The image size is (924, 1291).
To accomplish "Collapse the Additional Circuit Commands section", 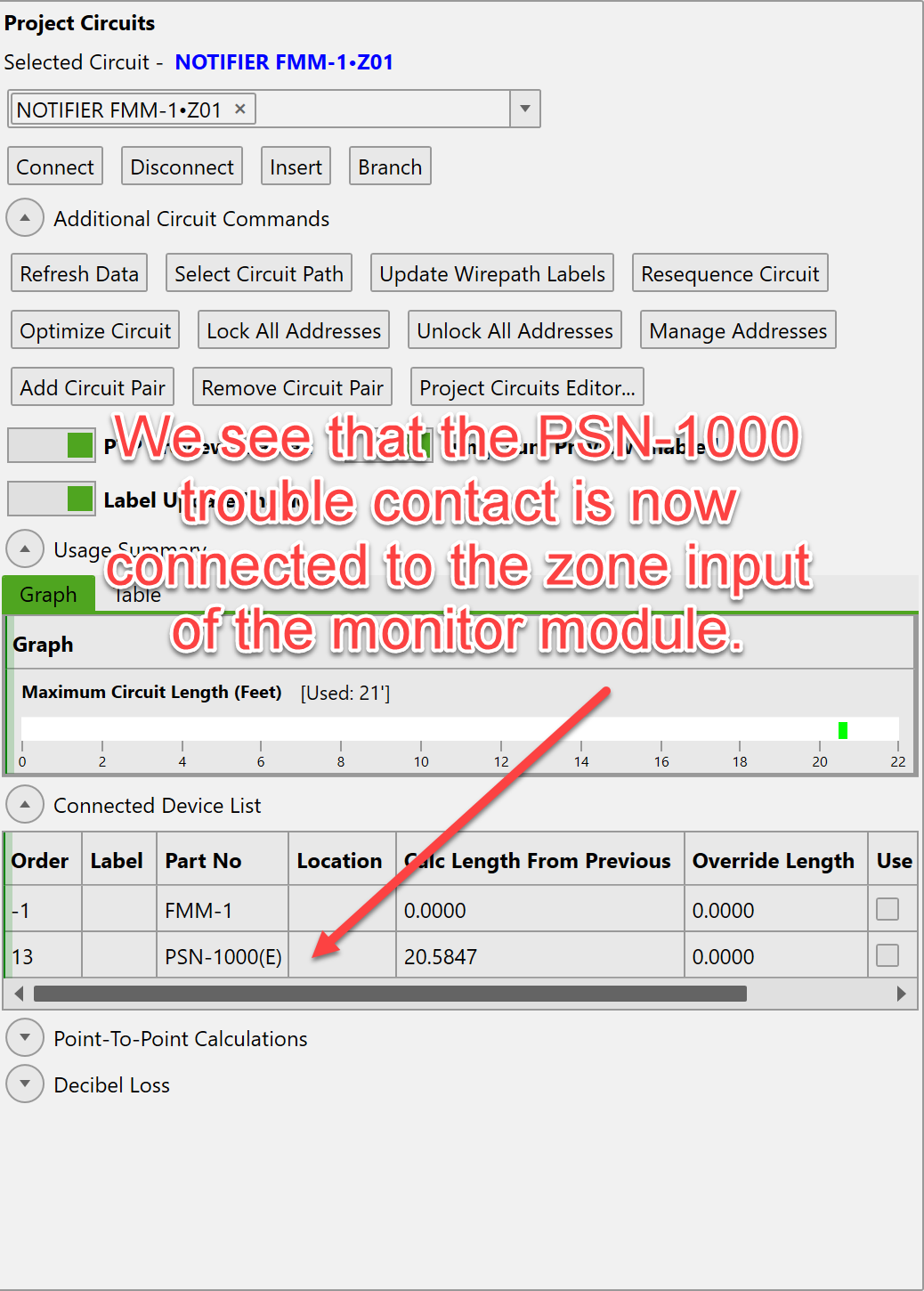I will 25,218.
